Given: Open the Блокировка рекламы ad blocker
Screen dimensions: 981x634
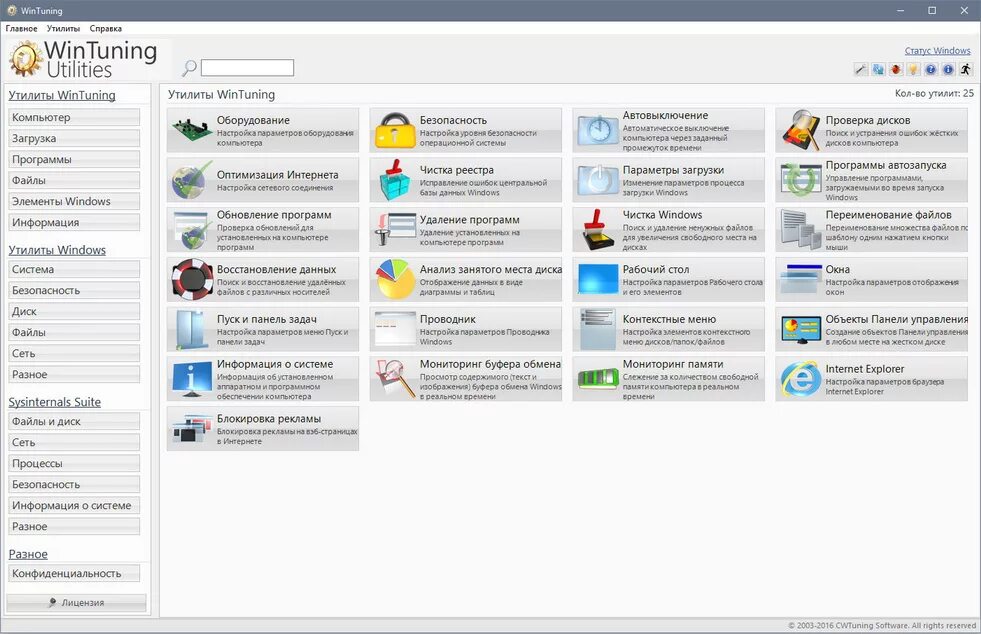Looking at the screenshot, I should pyautogui.click(x=263, y=429).
